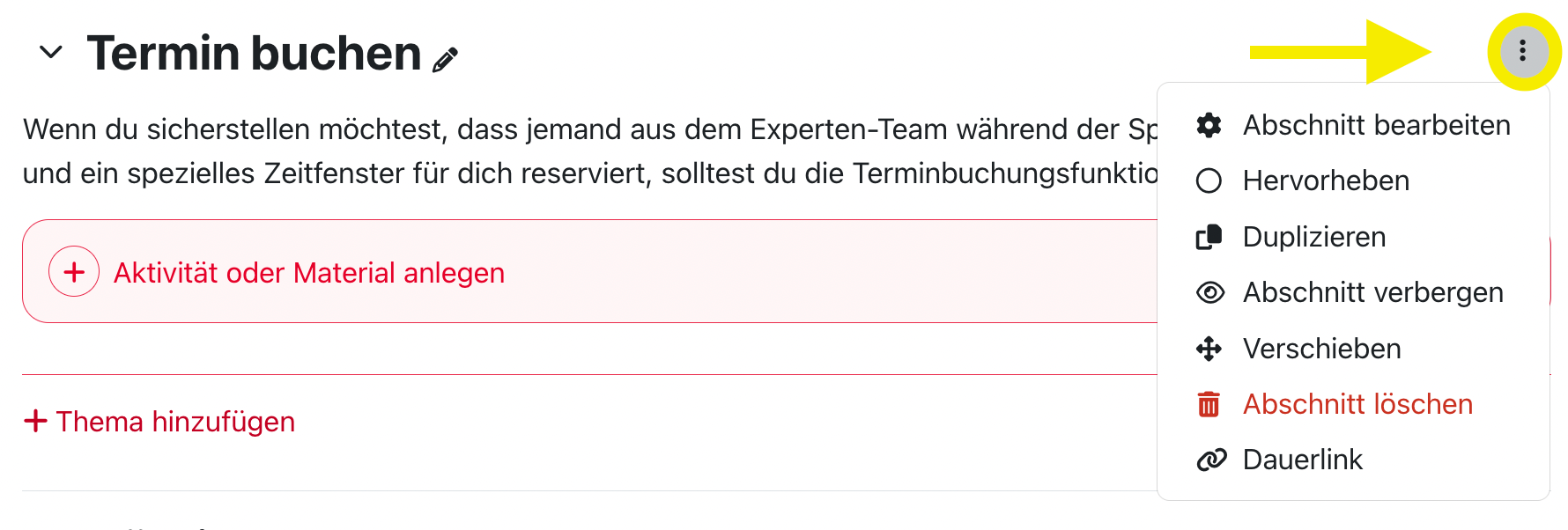Click Duplizieren menu entry text
Viewport: 1568px width, 530px height.
coord(1314,237)
